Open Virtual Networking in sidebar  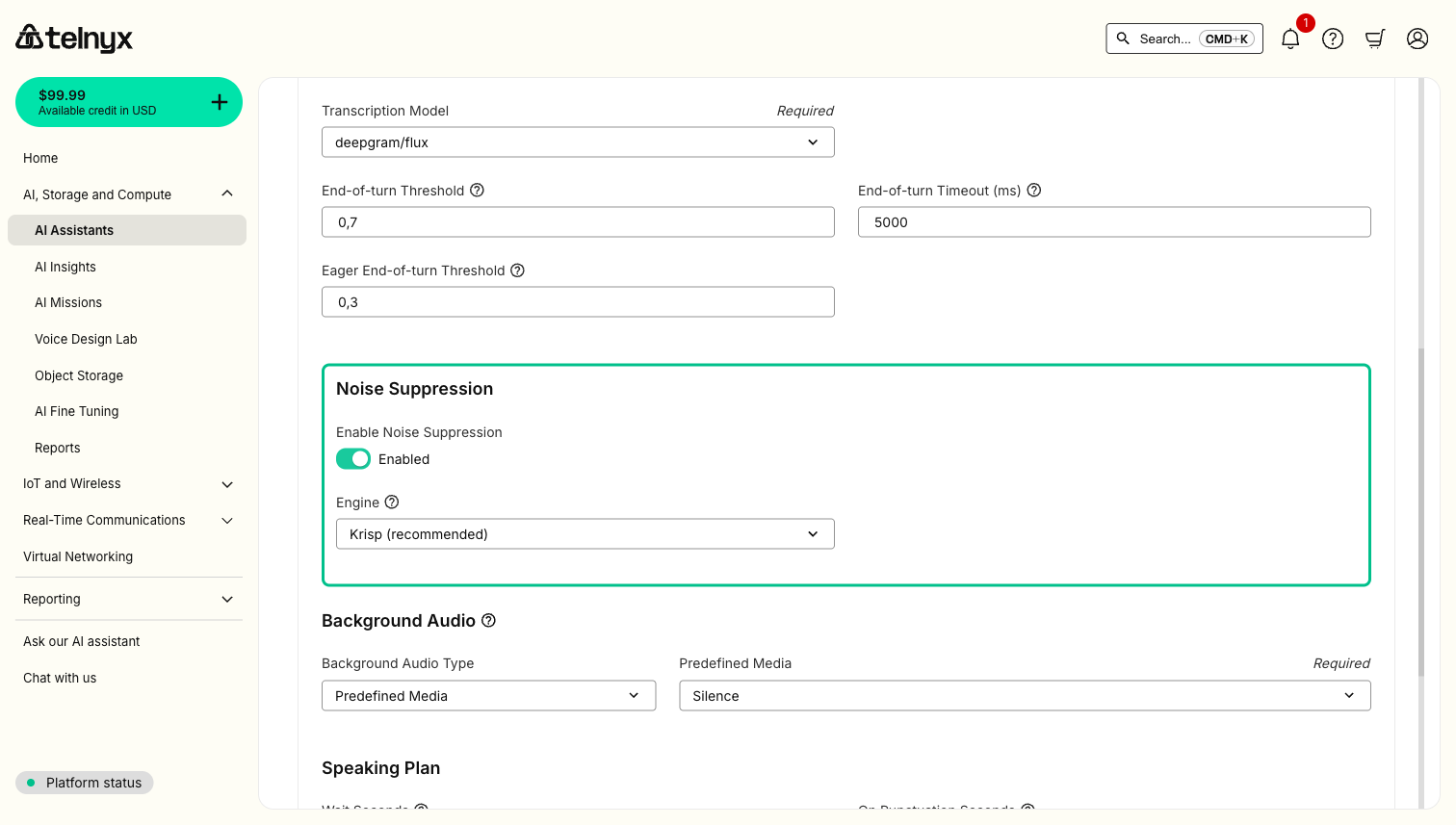[78, 556]
